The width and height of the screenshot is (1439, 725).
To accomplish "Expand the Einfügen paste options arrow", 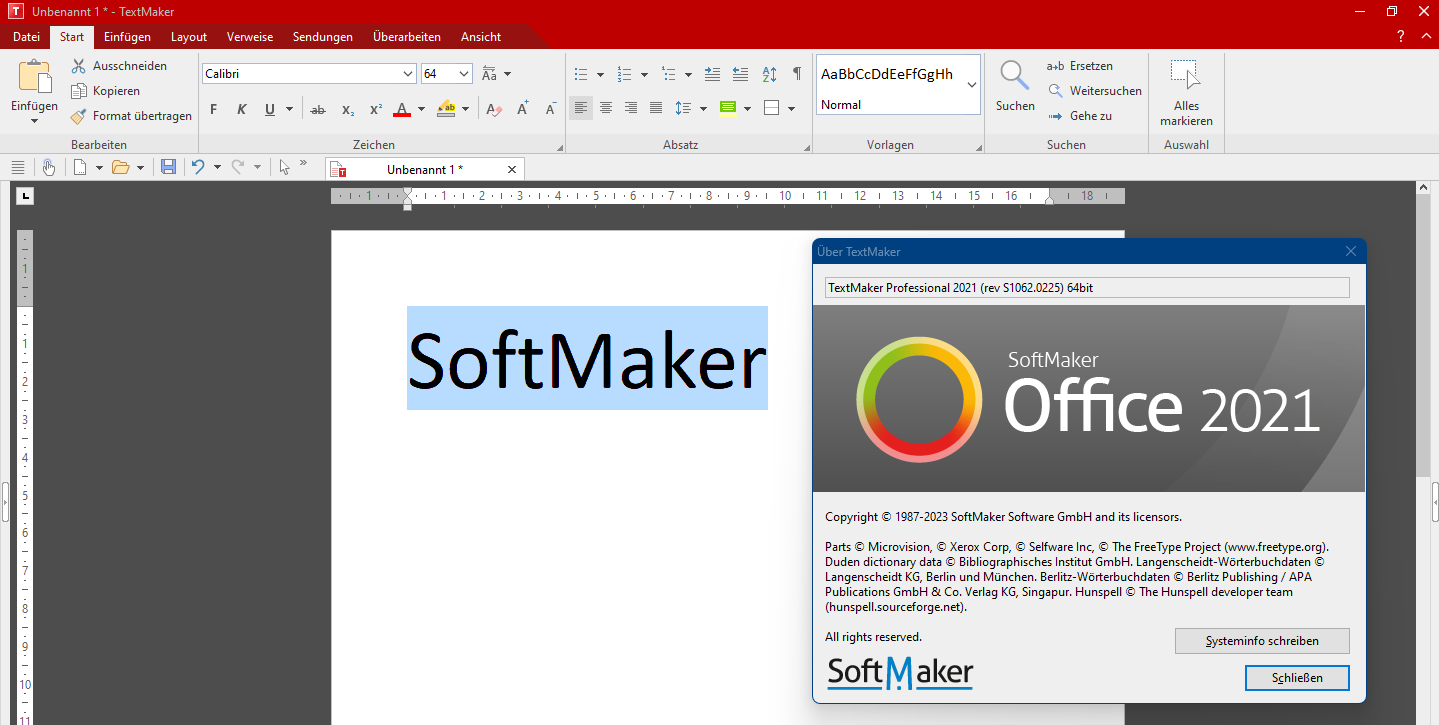I will click(x=34, y=121).
